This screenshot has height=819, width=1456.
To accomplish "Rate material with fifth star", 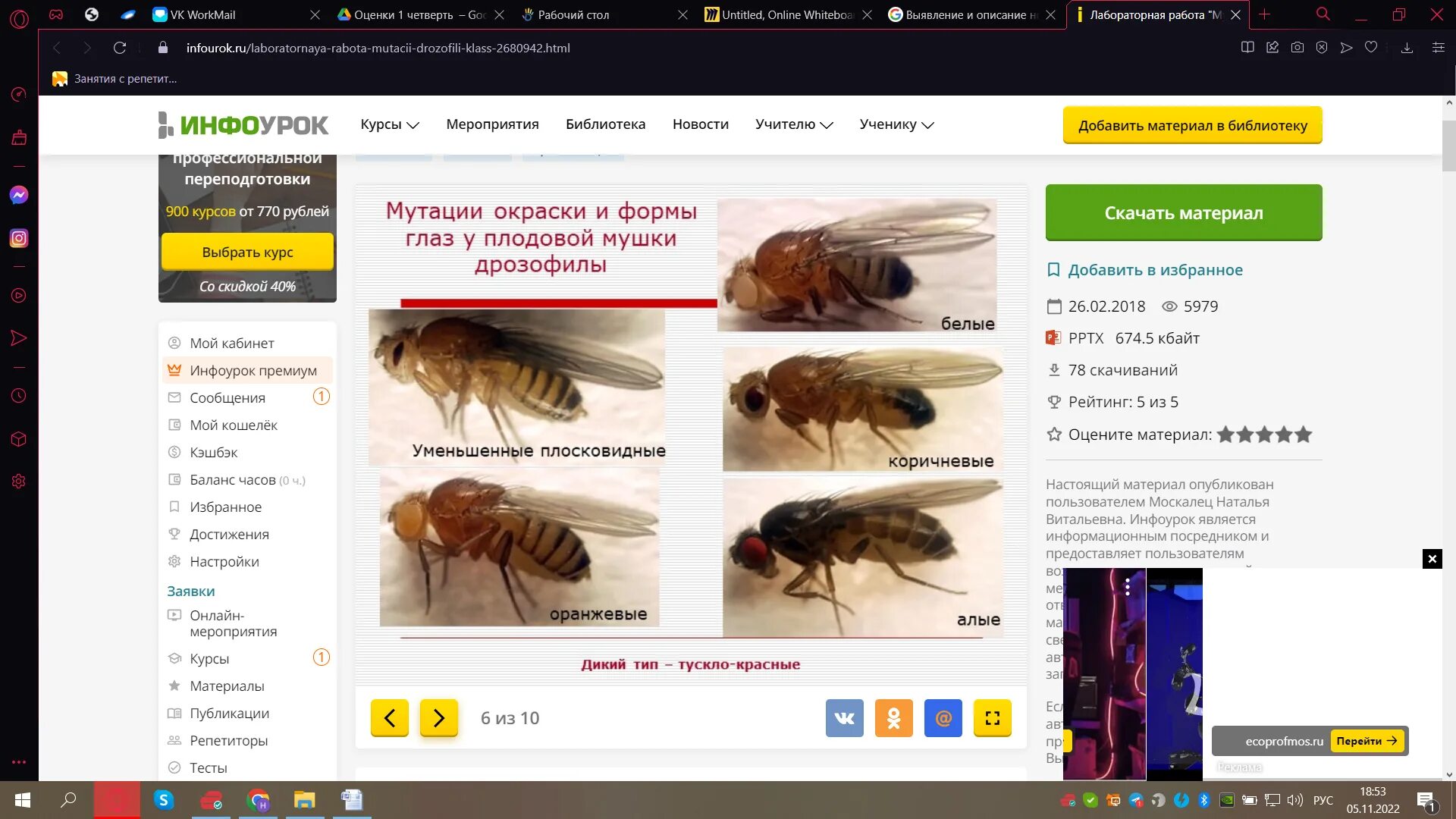I will (x=1304, y=435).
